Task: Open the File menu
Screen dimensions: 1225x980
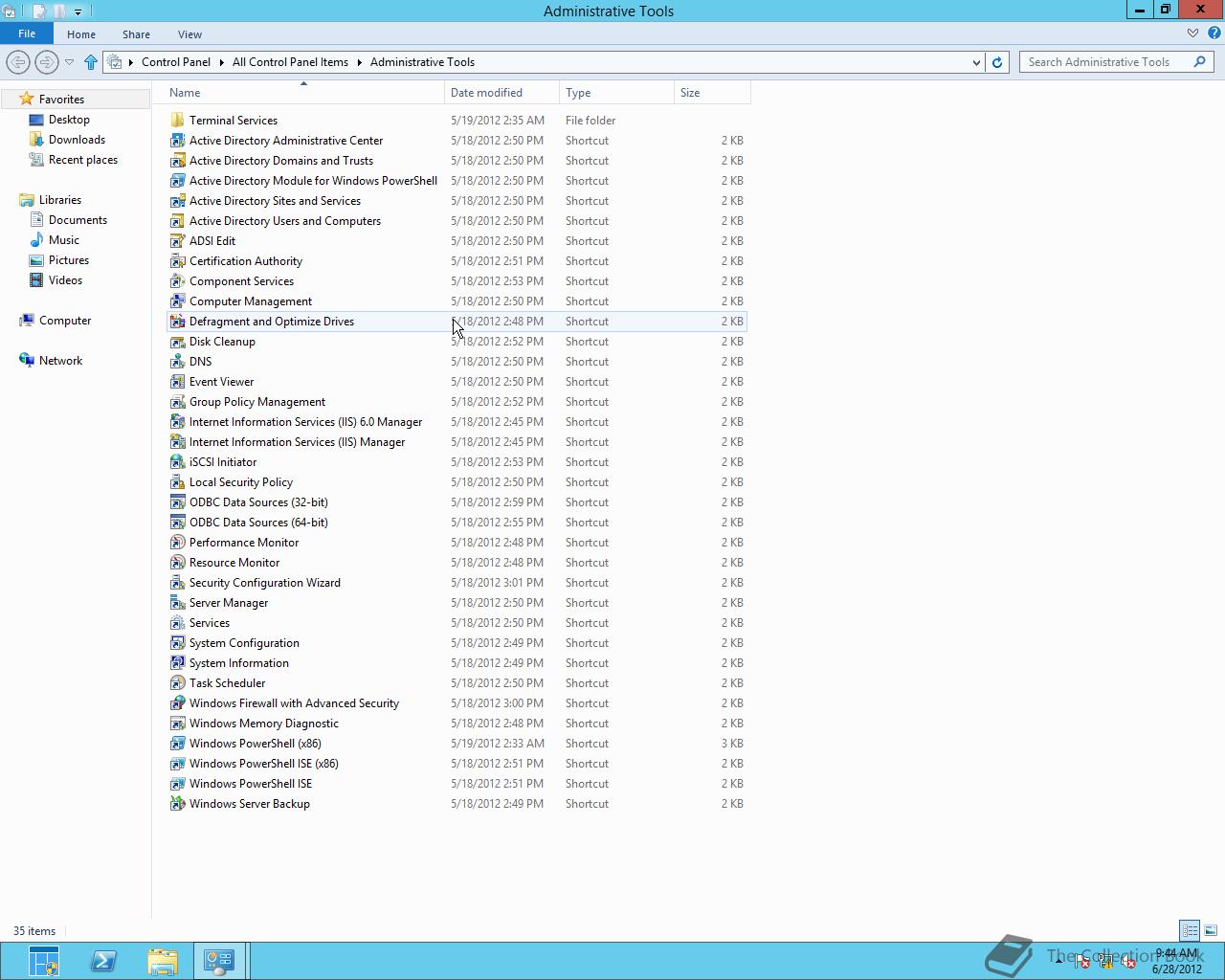Action: pos(27,33)
